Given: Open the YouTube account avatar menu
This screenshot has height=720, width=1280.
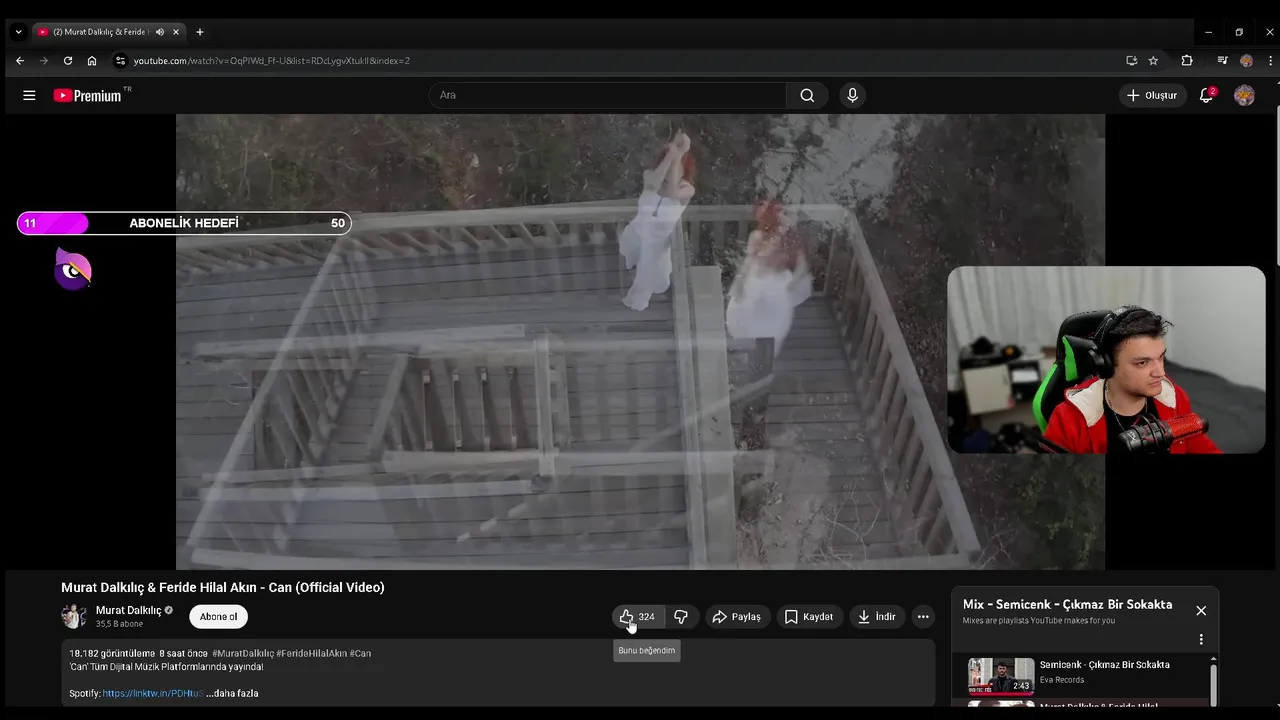Looking at the screenshot, I should coord(1244,95).
